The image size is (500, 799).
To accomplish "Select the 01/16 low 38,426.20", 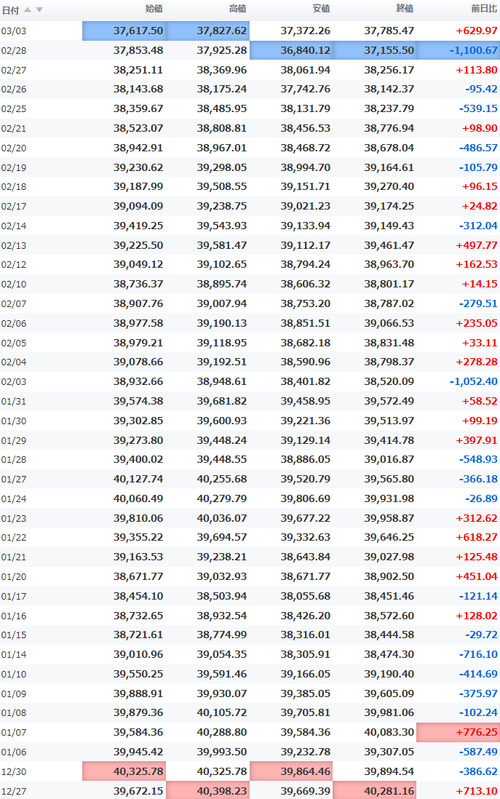I will 305,616.
